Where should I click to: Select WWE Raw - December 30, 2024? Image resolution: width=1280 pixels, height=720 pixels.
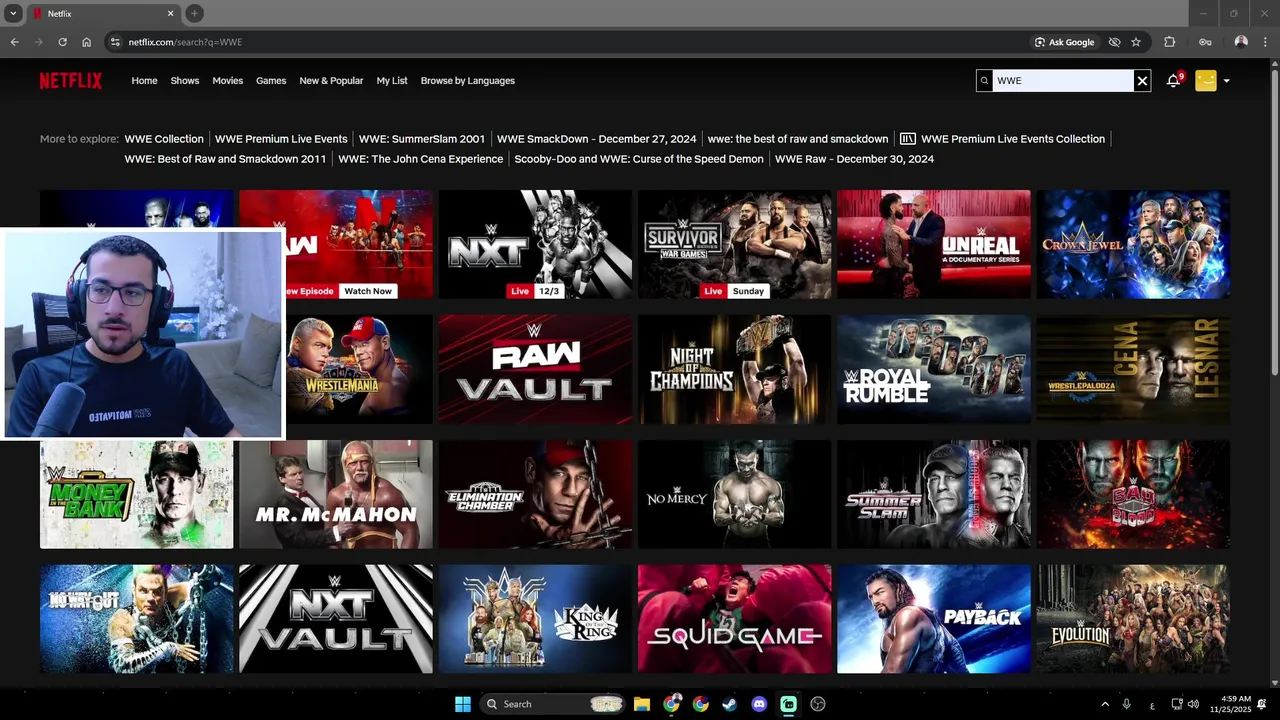(854, 159)
